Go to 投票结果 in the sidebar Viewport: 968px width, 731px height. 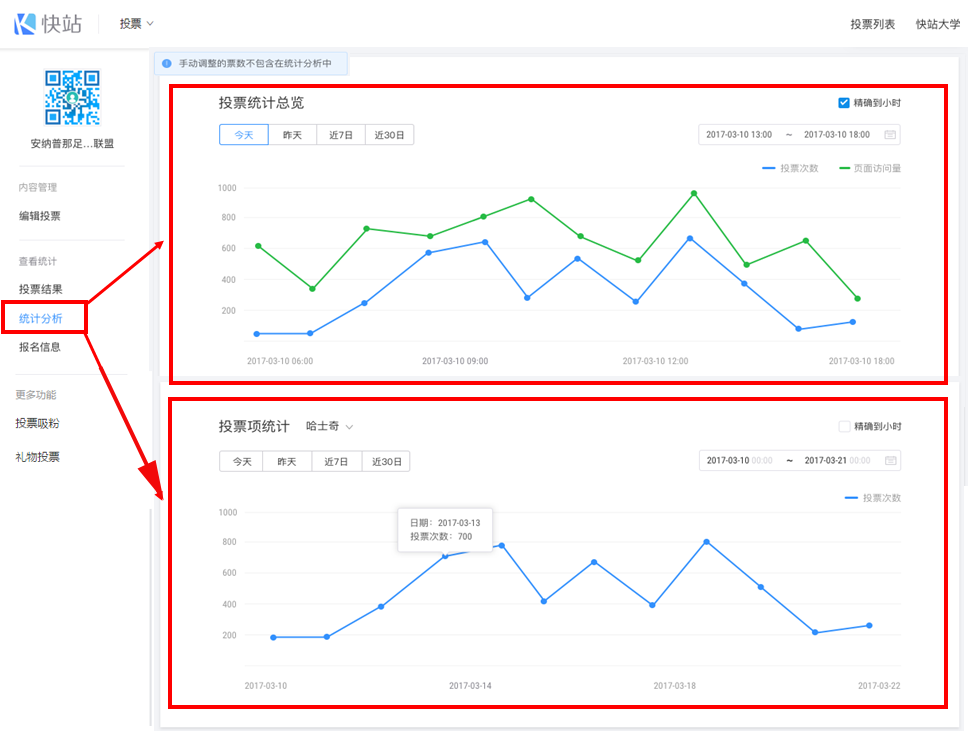coord(40,289)
